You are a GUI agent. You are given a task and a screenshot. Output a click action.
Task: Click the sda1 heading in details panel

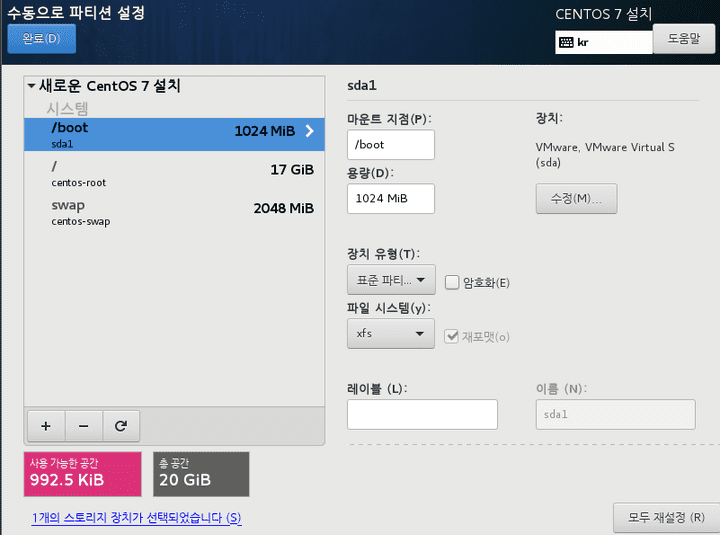pyautogui.click(x=362, y=85)
